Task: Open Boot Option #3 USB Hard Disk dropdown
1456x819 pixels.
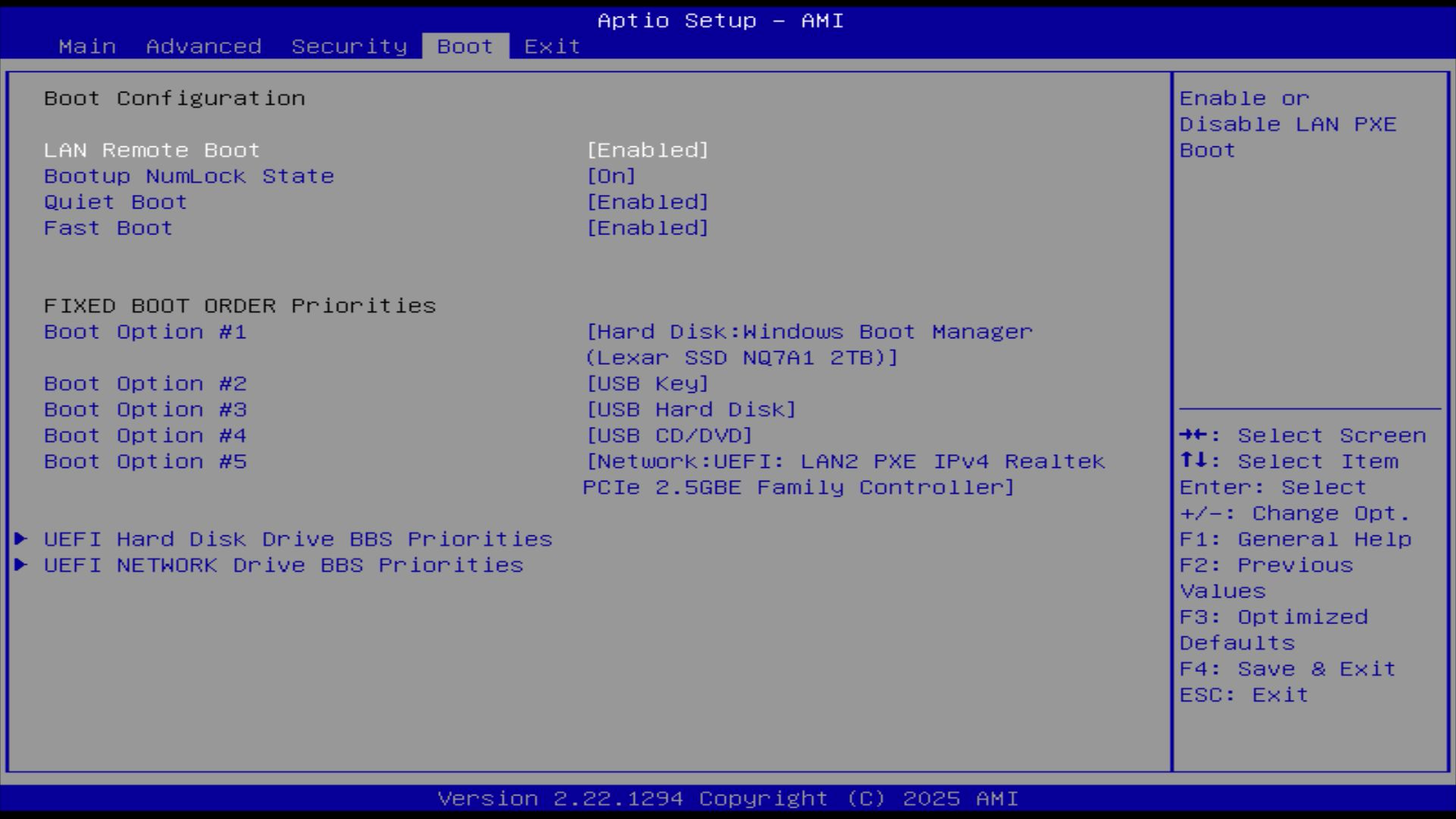Action: [691, 409]
